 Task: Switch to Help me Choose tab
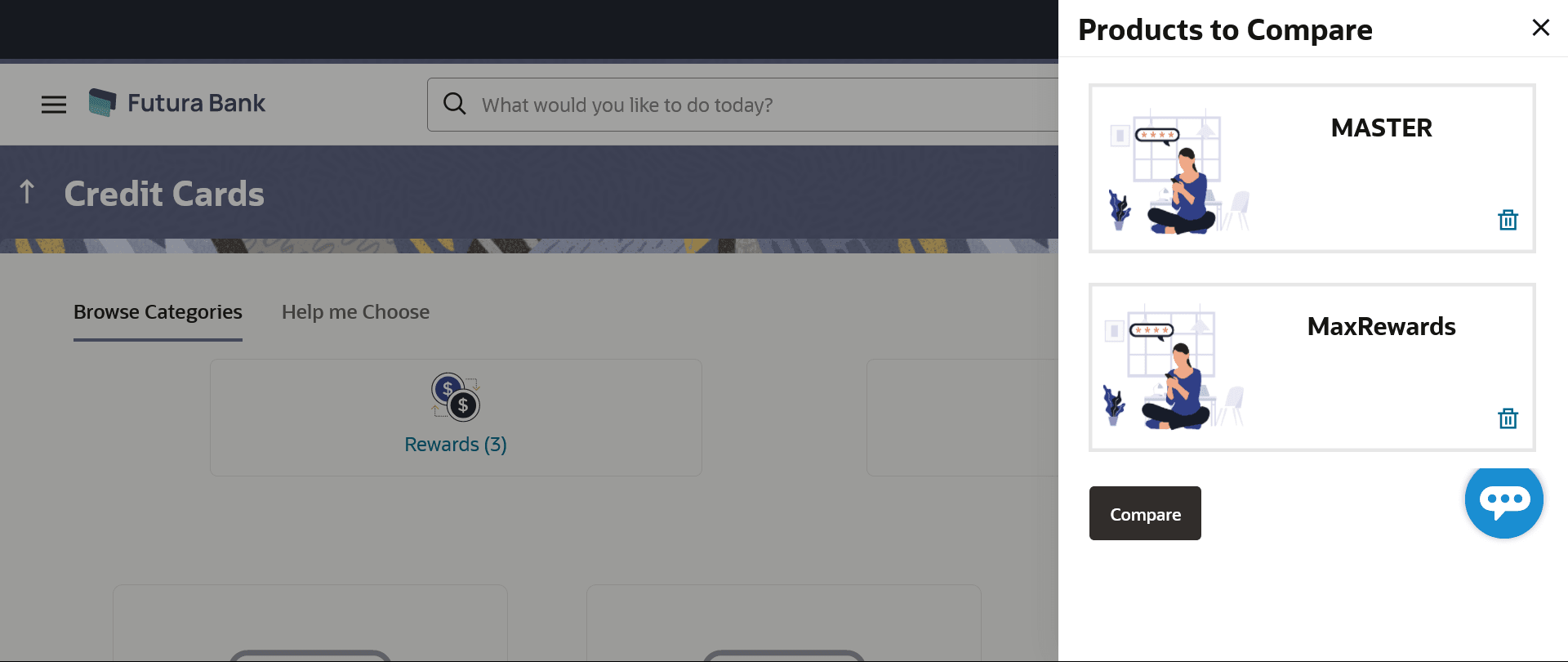[x=355, y=312]
